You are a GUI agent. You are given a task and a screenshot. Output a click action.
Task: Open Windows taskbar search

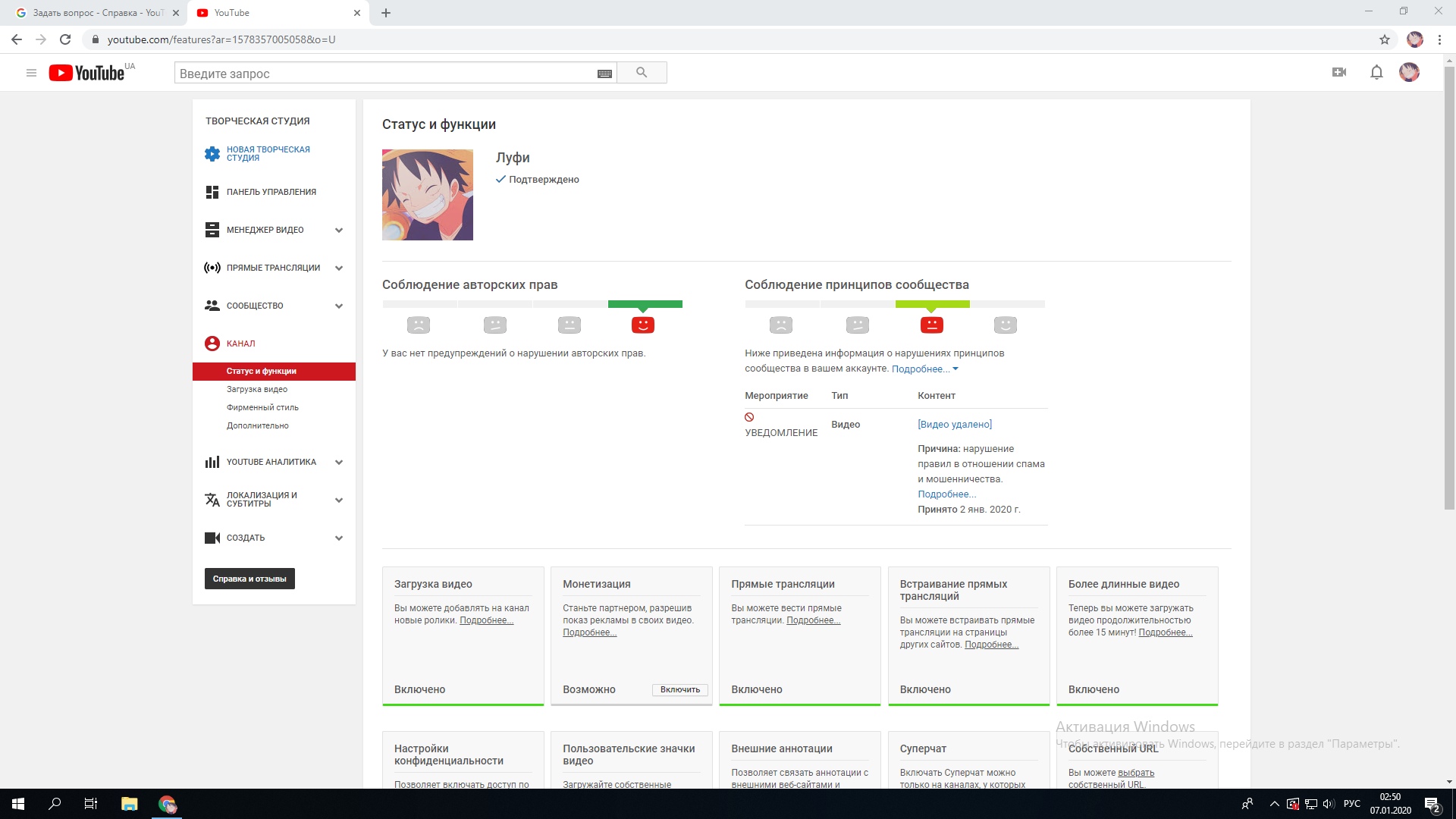pyautogui.click(x=55, y=804)
